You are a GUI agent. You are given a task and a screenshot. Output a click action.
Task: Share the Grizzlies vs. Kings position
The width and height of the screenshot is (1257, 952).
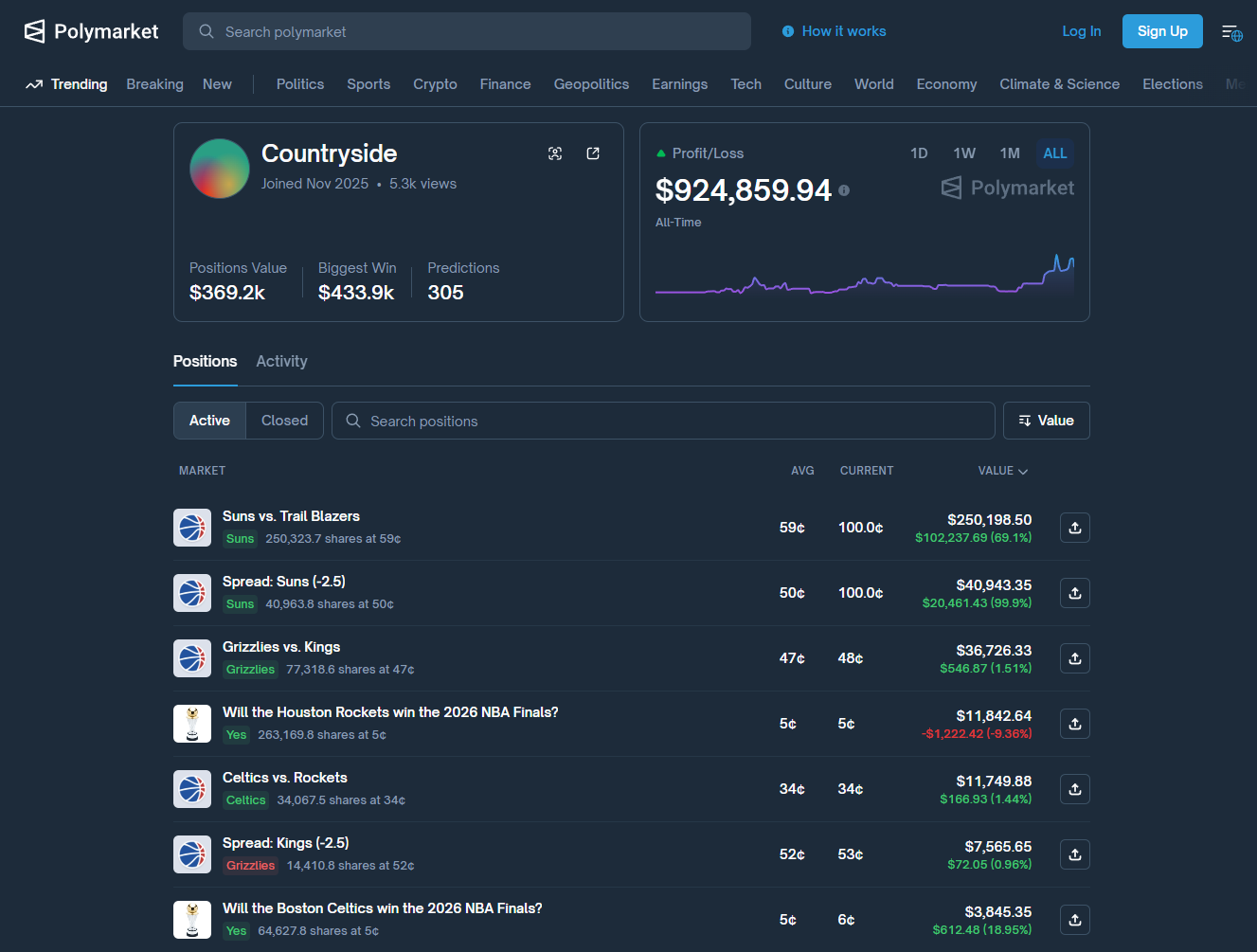(1074, 658)
